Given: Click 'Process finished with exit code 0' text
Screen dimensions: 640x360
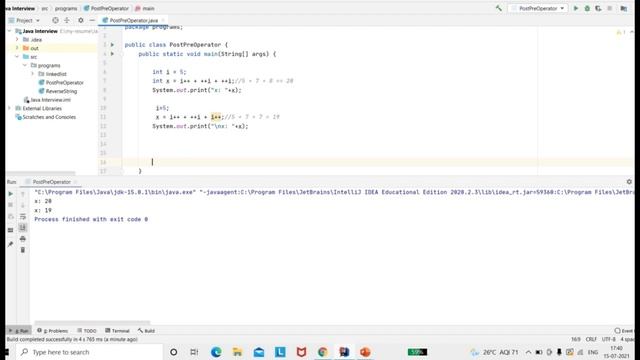Looking at the screenshot, I should pyautogui.click(x=91, y=219).
